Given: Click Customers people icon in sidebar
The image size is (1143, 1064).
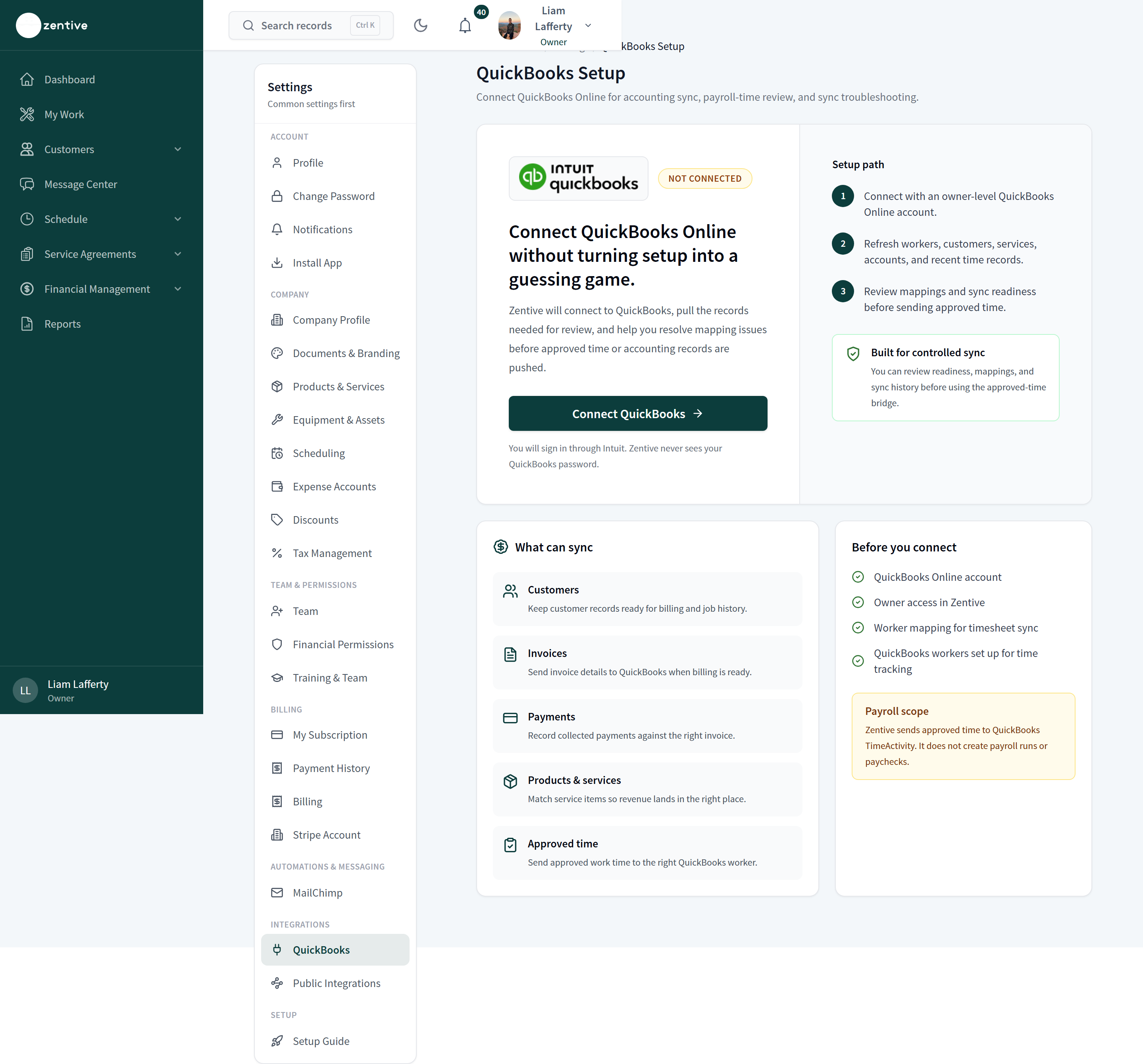Looking at the screenshot, I should pyautogui.click(x=27, y=150).
